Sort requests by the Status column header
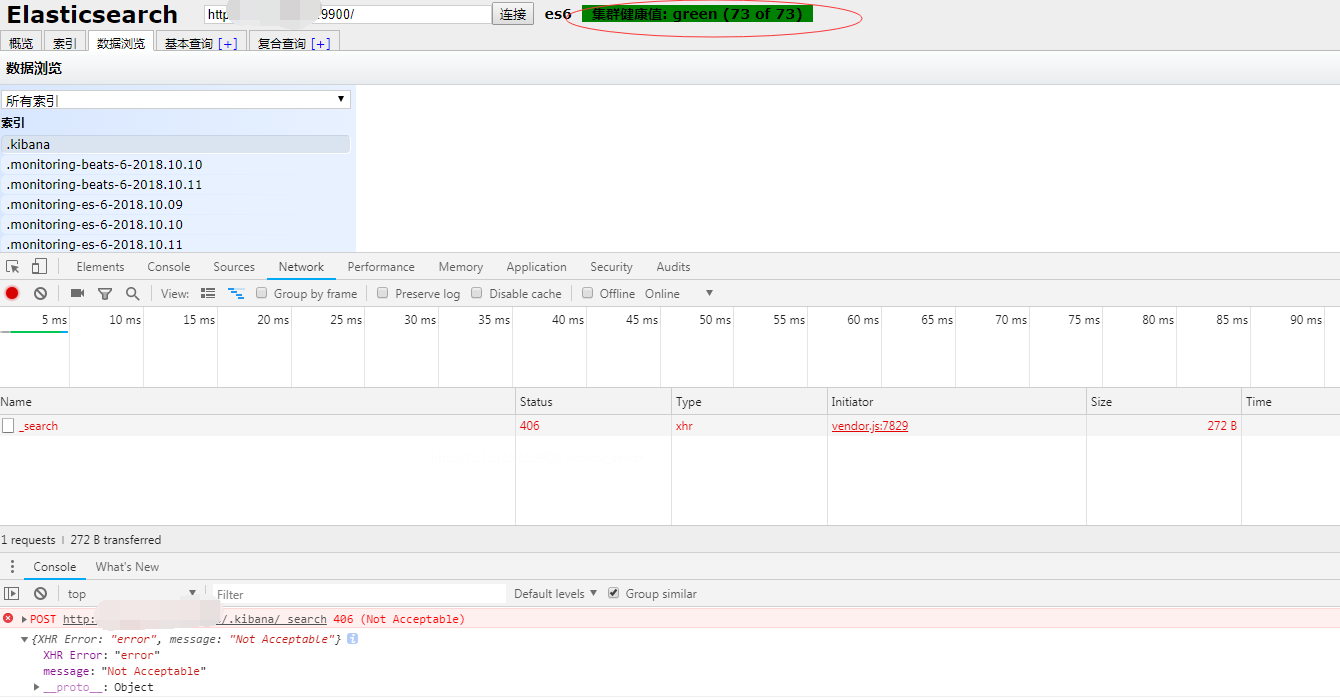Viewport: 1340px width, 700px height. coord(594,402)
